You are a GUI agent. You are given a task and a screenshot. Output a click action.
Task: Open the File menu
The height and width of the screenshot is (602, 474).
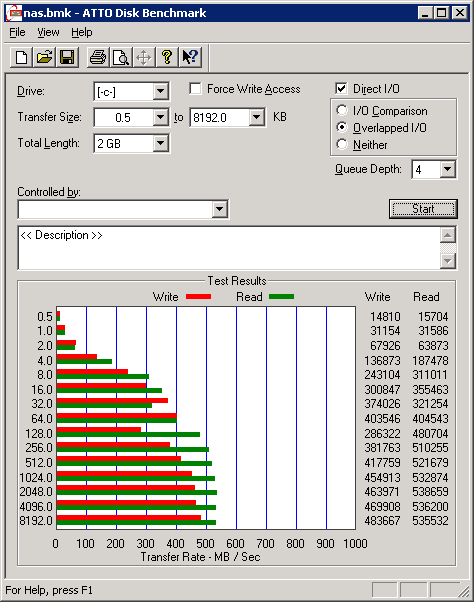[17, 32]
